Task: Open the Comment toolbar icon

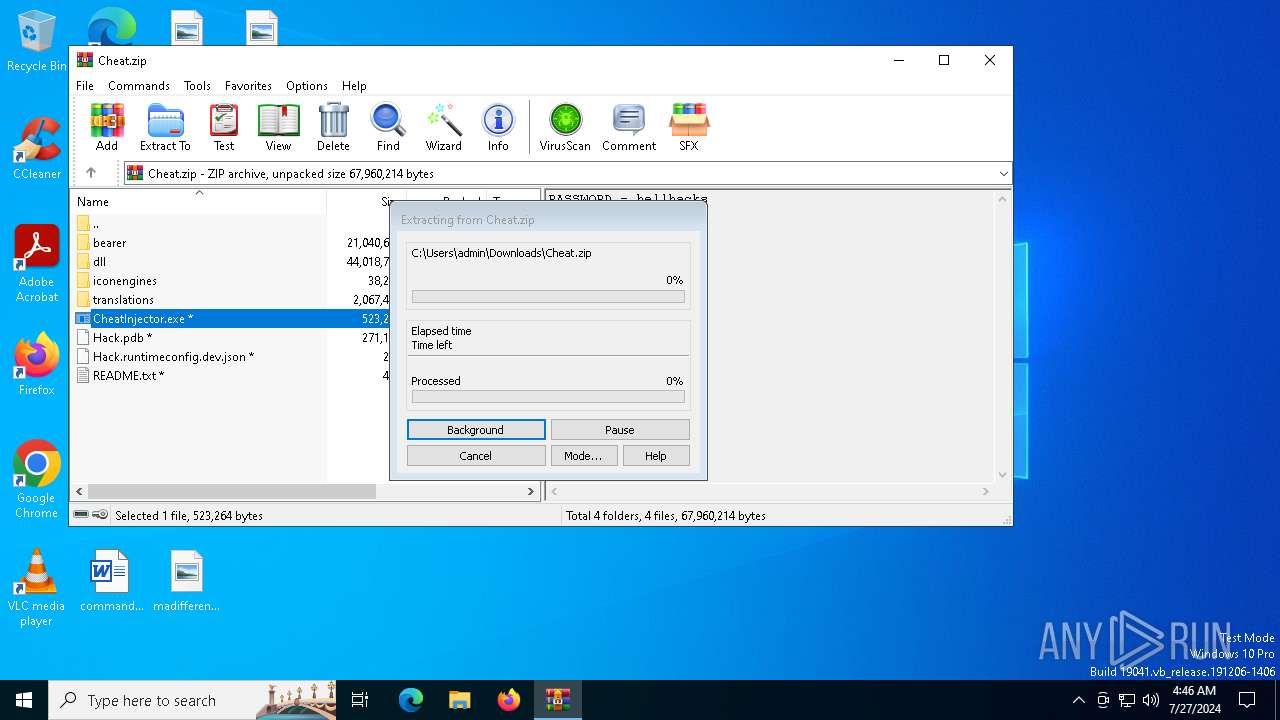Action: coord(629,127)
